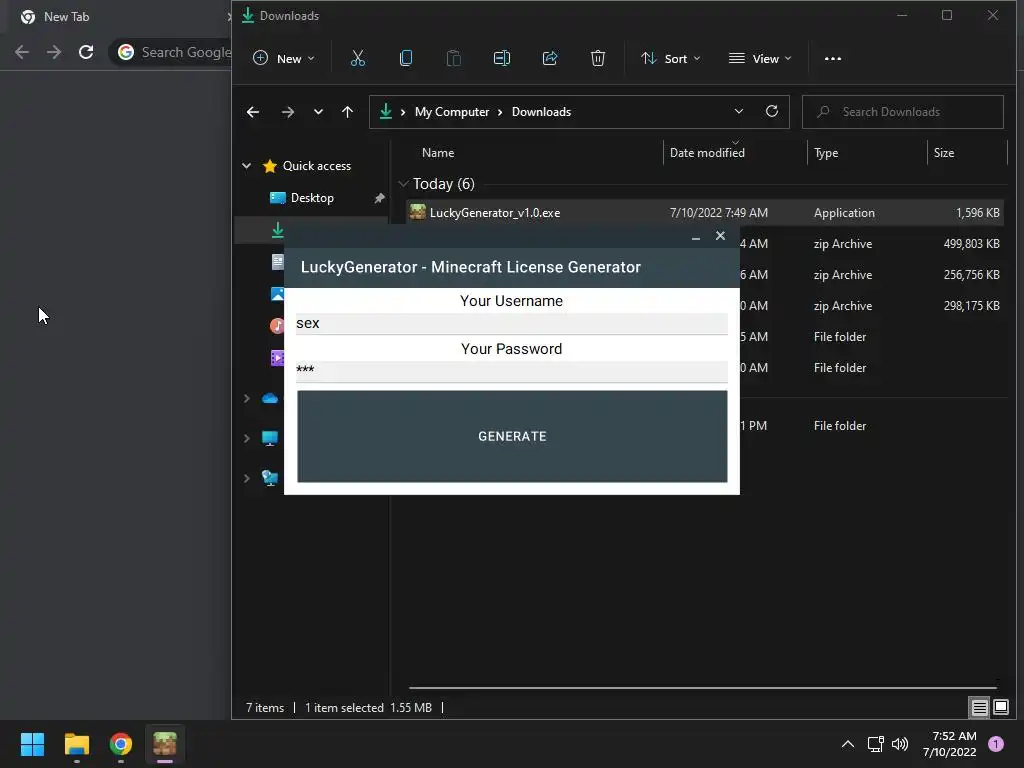This screenshot has height=768, width=1024.
Task: Sort by the Size column header
Action: tap(944, 153)
